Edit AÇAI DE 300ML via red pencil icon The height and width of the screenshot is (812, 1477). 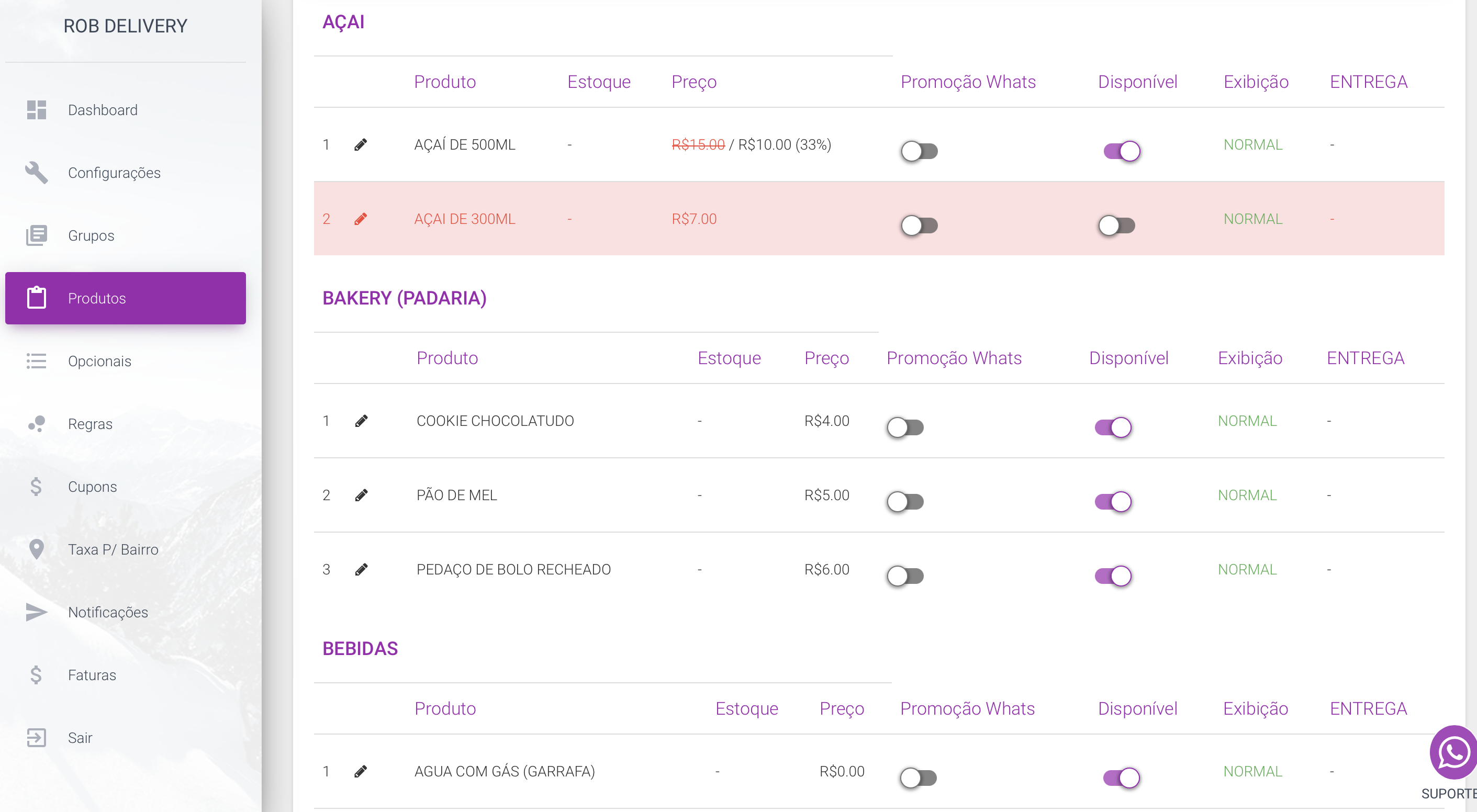point(361,219)
